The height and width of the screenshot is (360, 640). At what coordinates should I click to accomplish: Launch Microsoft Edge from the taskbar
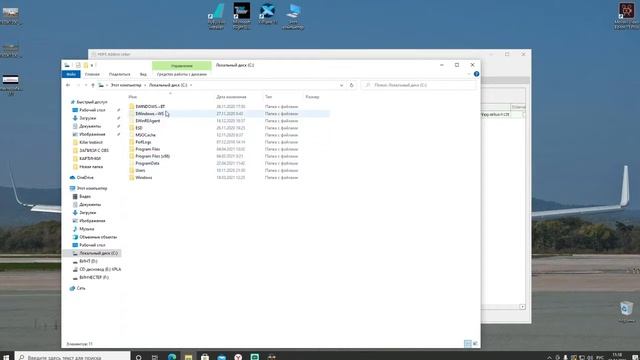point(172,357)
